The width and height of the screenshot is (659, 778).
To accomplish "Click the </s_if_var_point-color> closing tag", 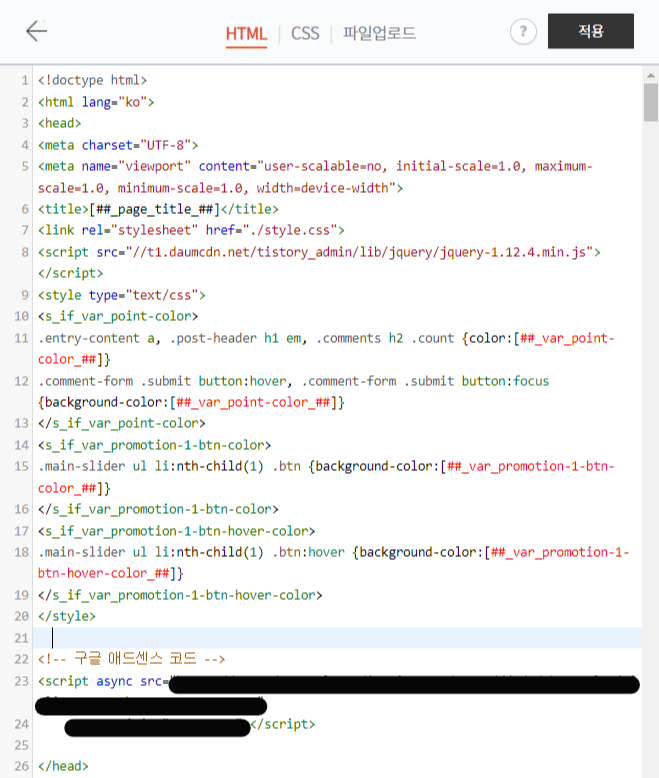I will pos(122,423).
